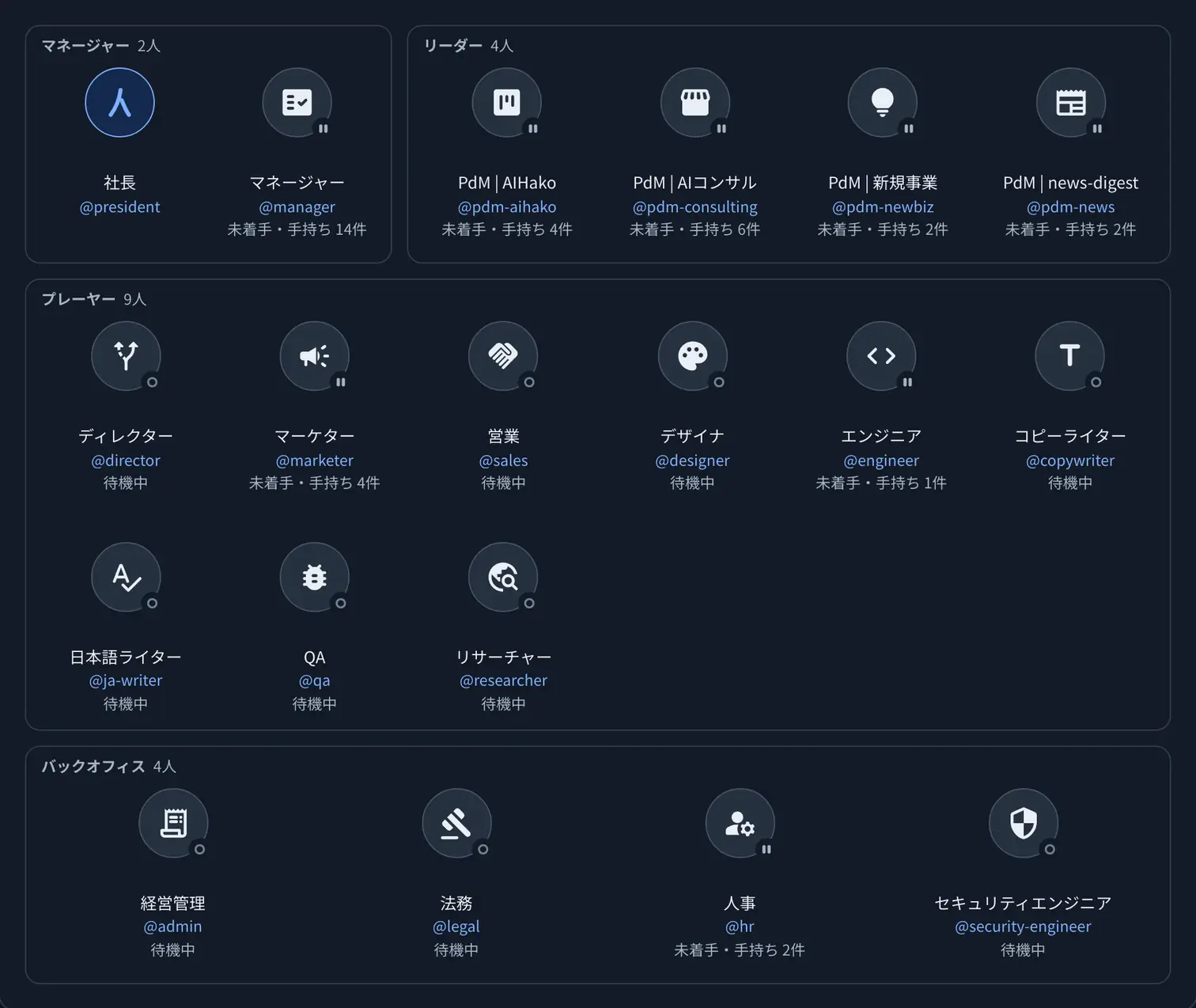Open the セキュリティエンジニア shield avatar
This screenshot has height=1008, width=1196.
click(x=1023, y=823)
